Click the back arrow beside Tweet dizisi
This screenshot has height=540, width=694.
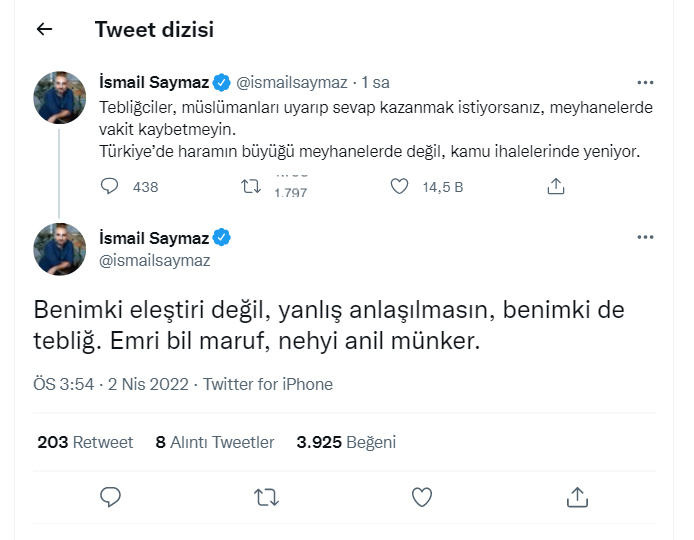pyautogui.click(x=43, y=30)
